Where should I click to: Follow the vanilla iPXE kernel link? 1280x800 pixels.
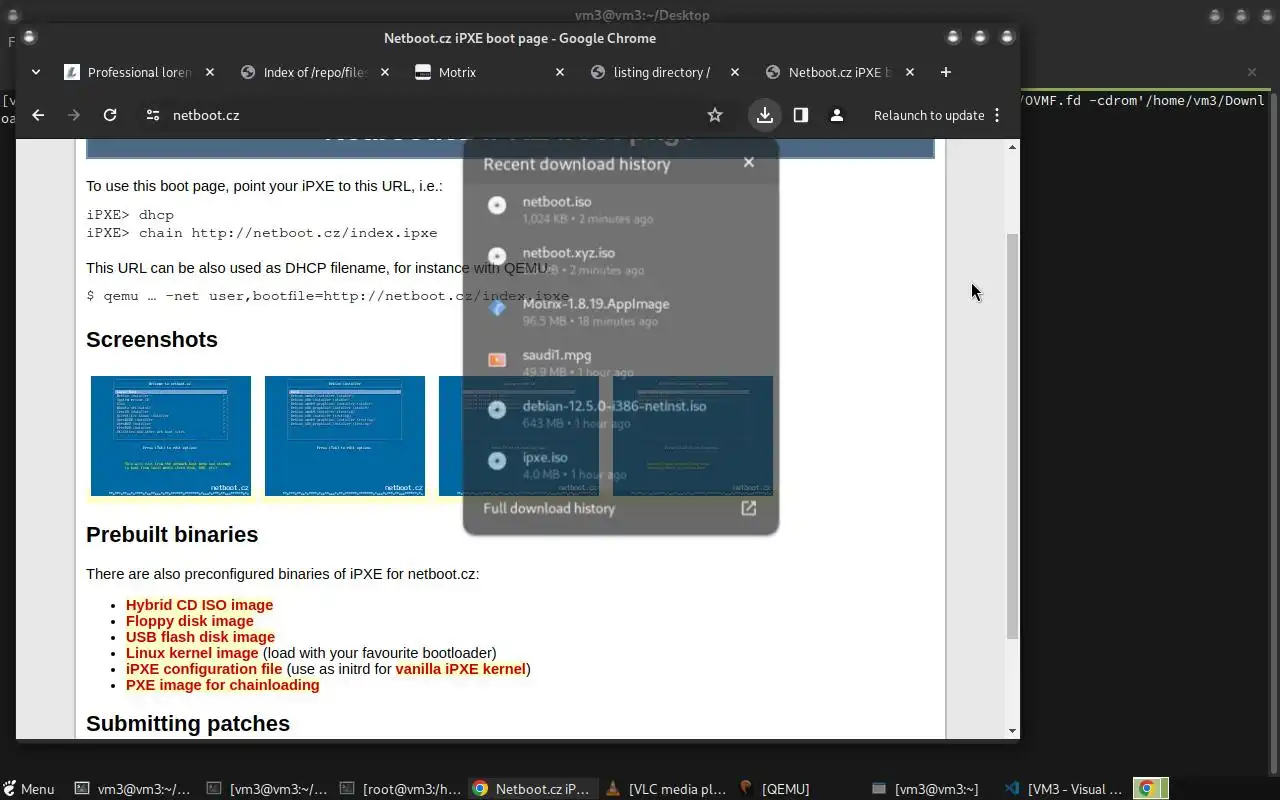(460, 669)
